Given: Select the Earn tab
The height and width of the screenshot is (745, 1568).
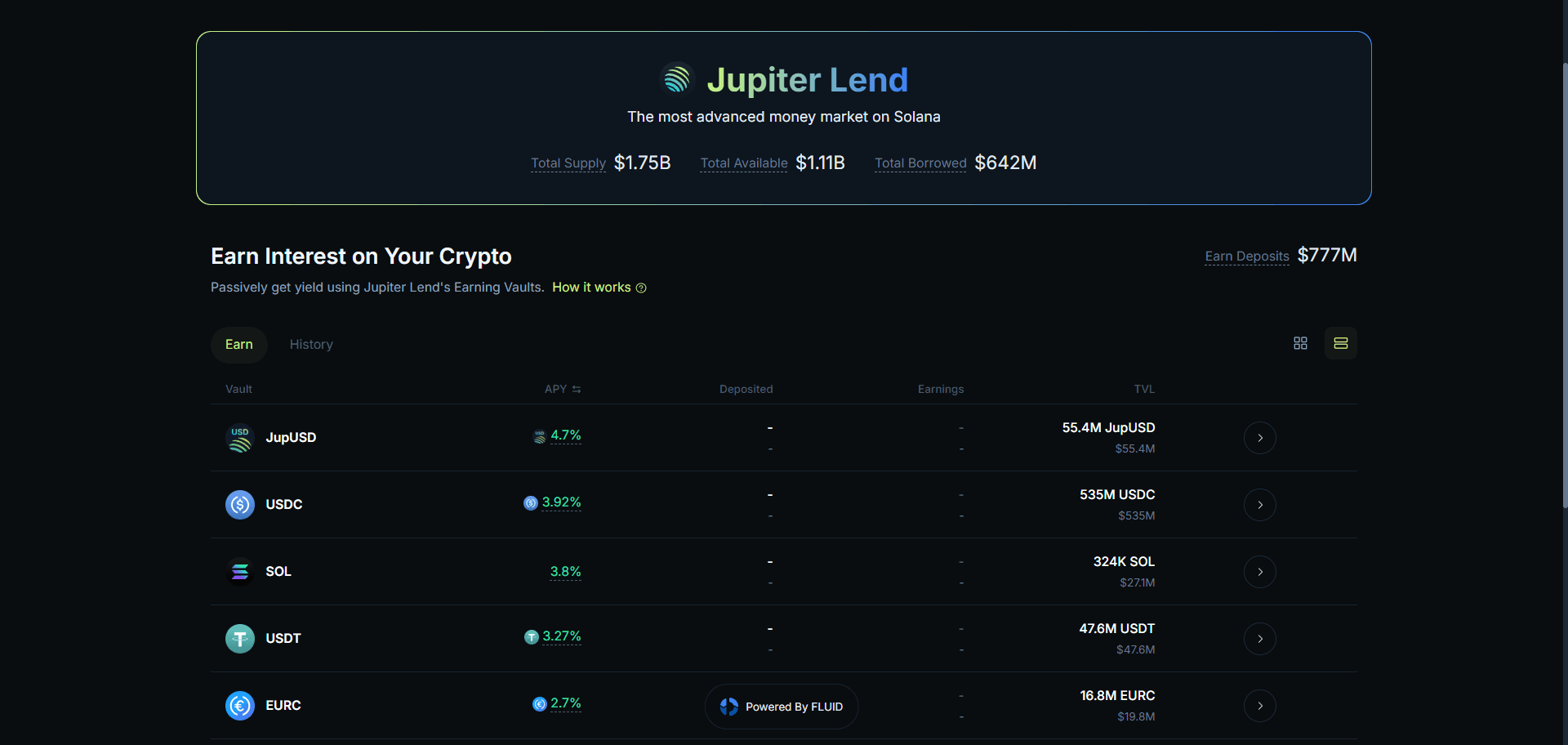Looking at the screenshot, I should (239, 345).
